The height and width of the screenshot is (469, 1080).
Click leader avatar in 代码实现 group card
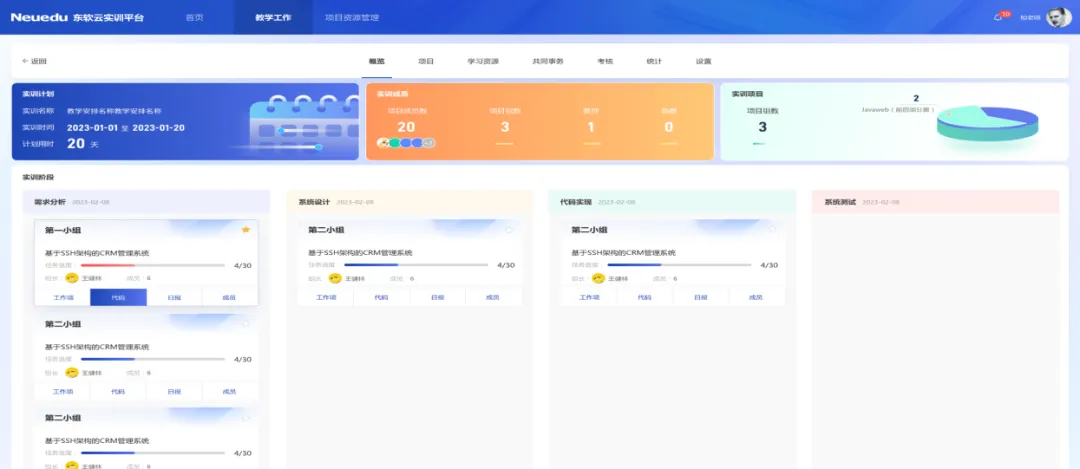(x=598, y=278)
